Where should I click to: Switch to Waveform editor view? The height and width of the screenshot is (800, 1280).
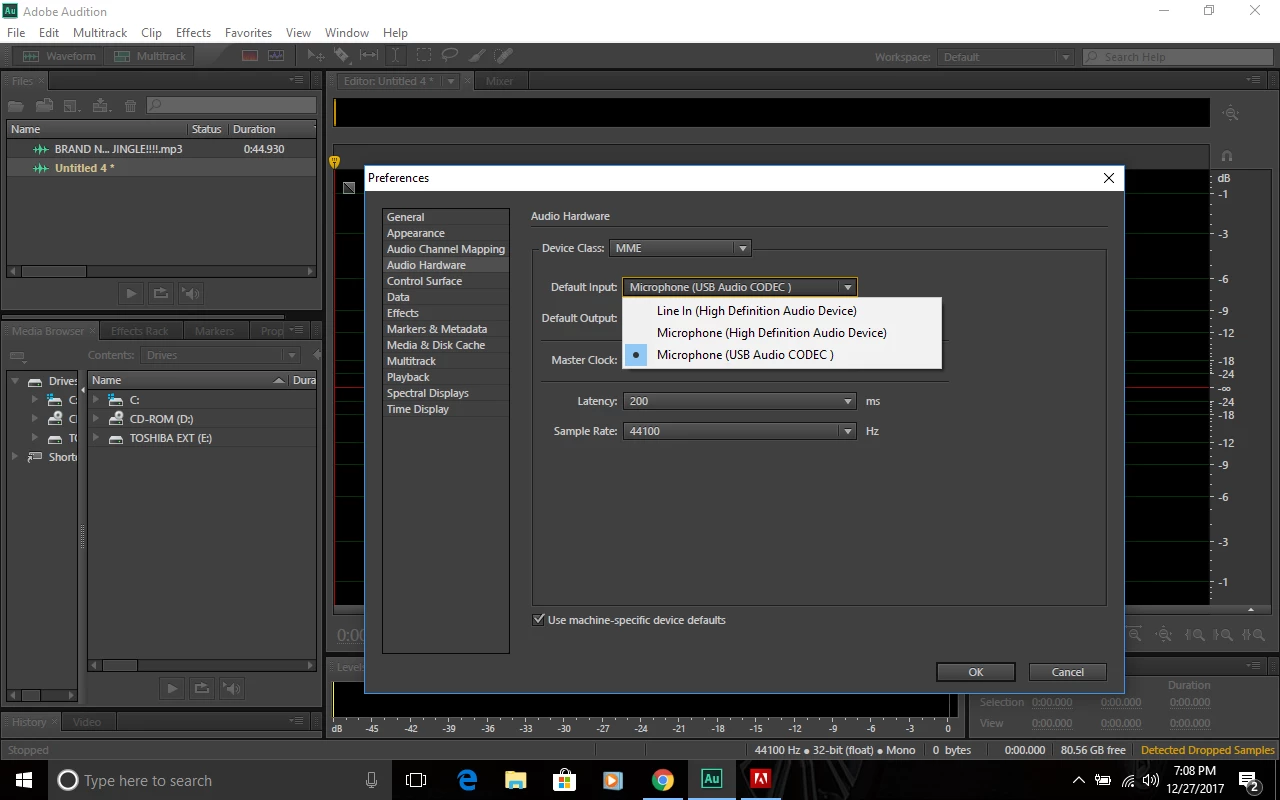59,56
